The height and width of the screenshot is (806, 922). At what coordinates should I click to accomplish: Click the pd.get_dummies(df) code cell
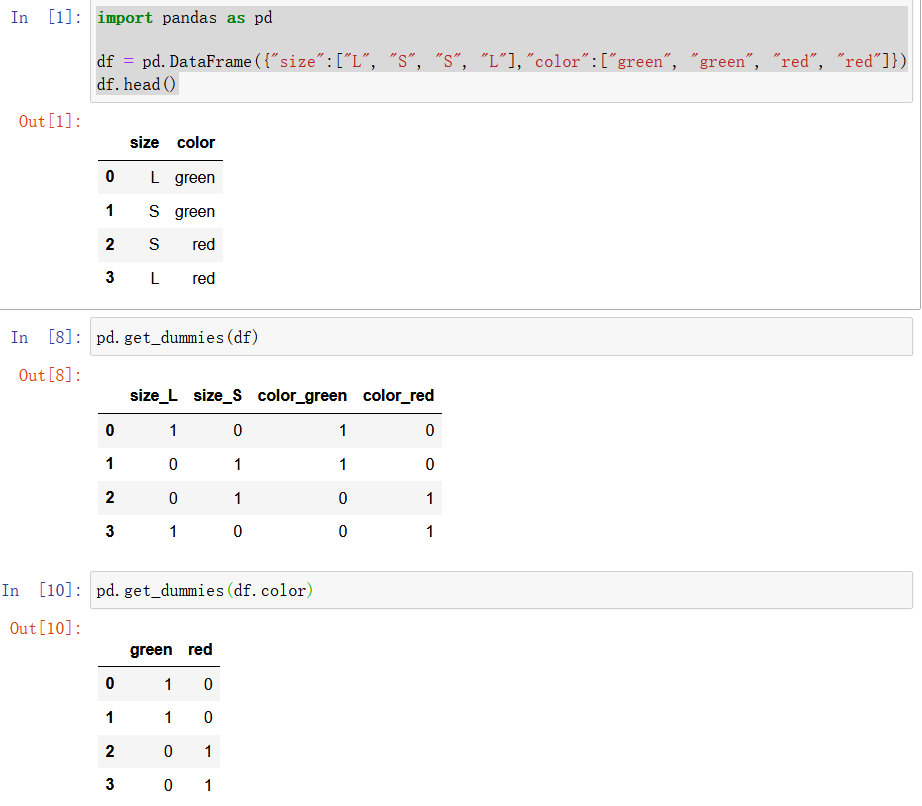(x=501, y=337)
